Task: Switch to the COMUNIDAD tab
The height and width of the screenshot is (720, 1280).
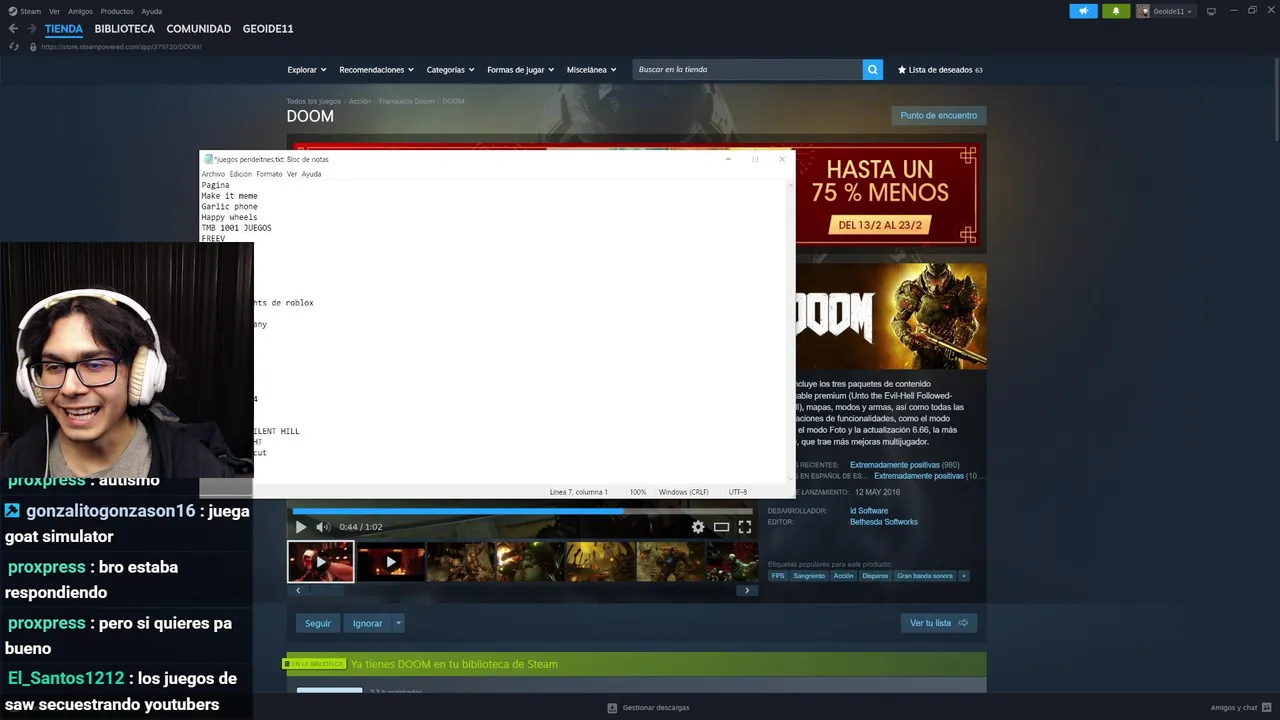Action: pyautogui.click(x=199, y=29)
